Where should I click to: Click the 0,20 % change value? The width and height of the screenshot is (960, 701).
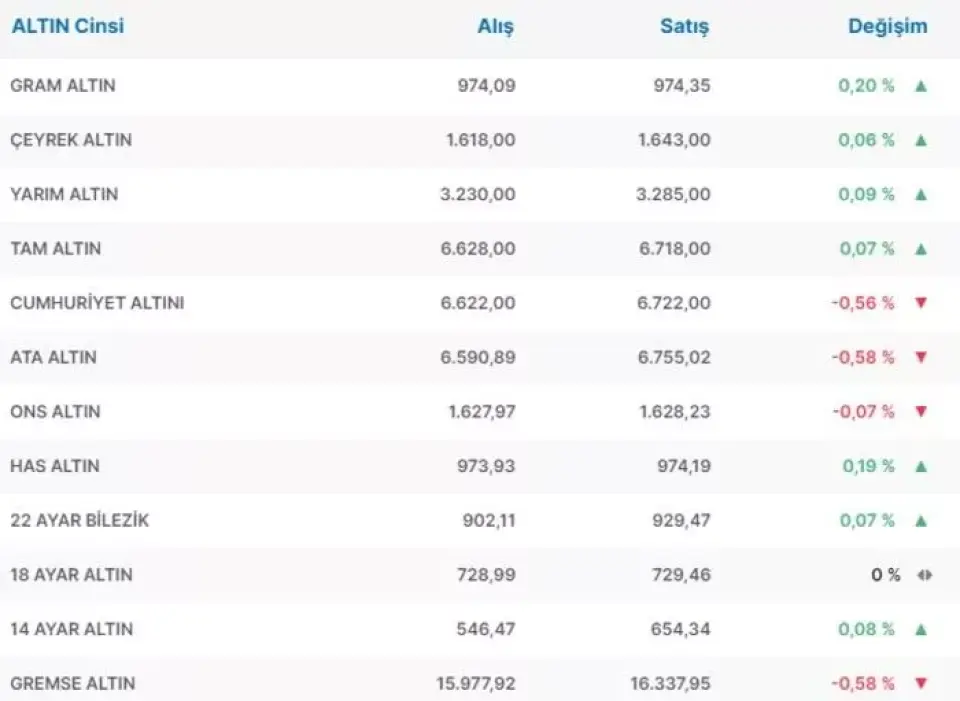(866, 86)
